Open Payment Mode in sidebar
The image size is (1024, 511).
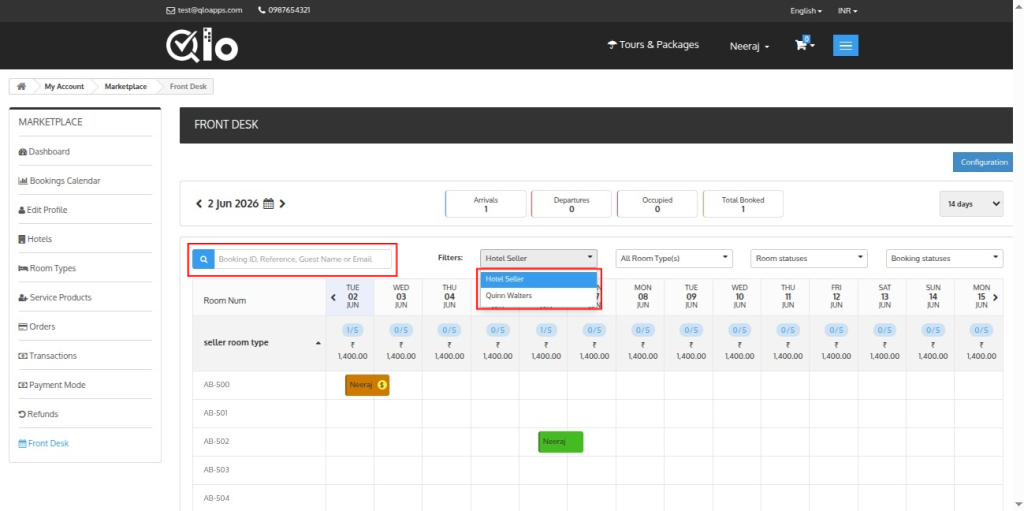pyautogui.click(x=52, y=385)
